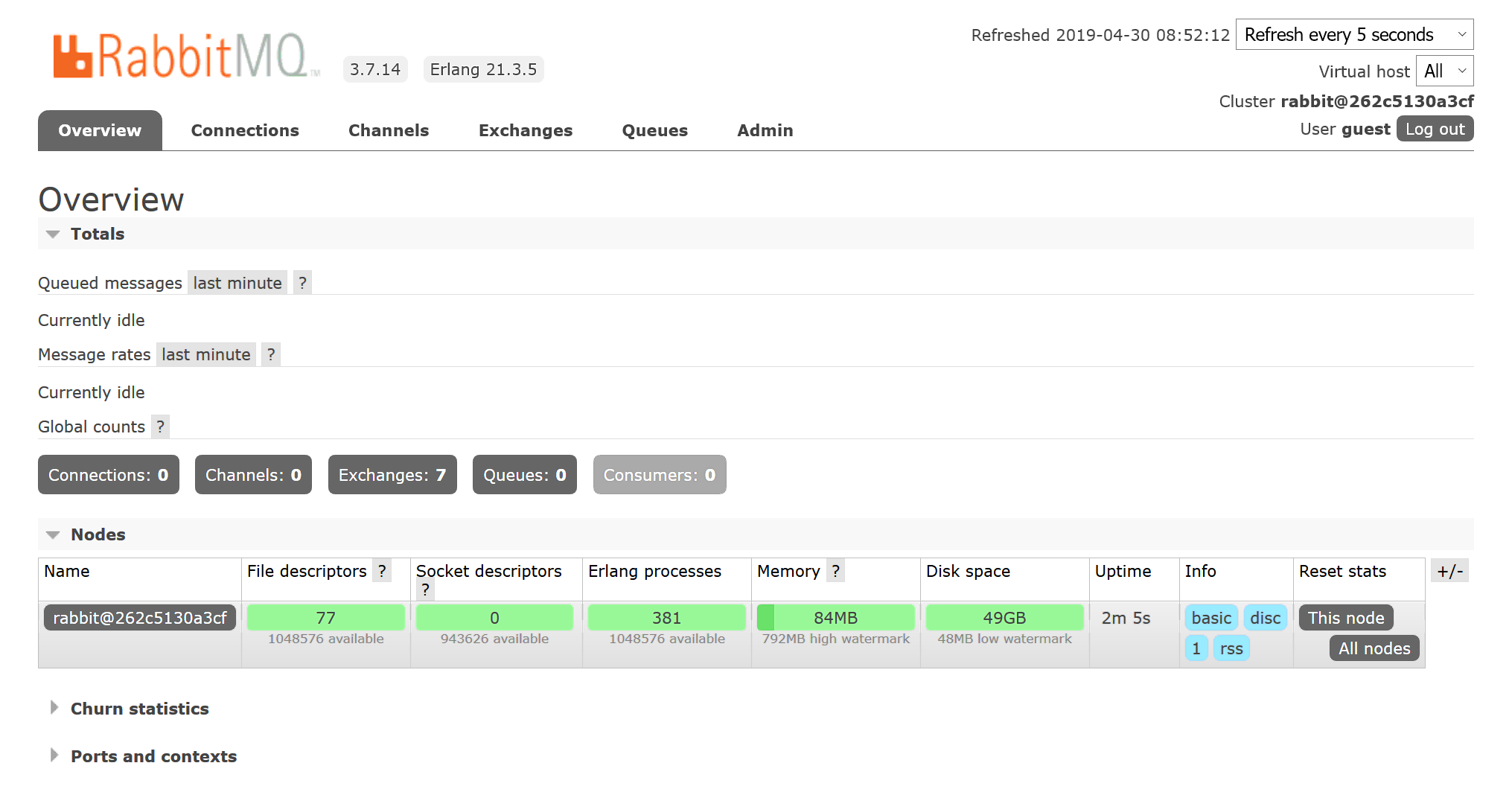Open the Exchanges tab
This screenshot has height=792, width=1512.
(526, 130)
